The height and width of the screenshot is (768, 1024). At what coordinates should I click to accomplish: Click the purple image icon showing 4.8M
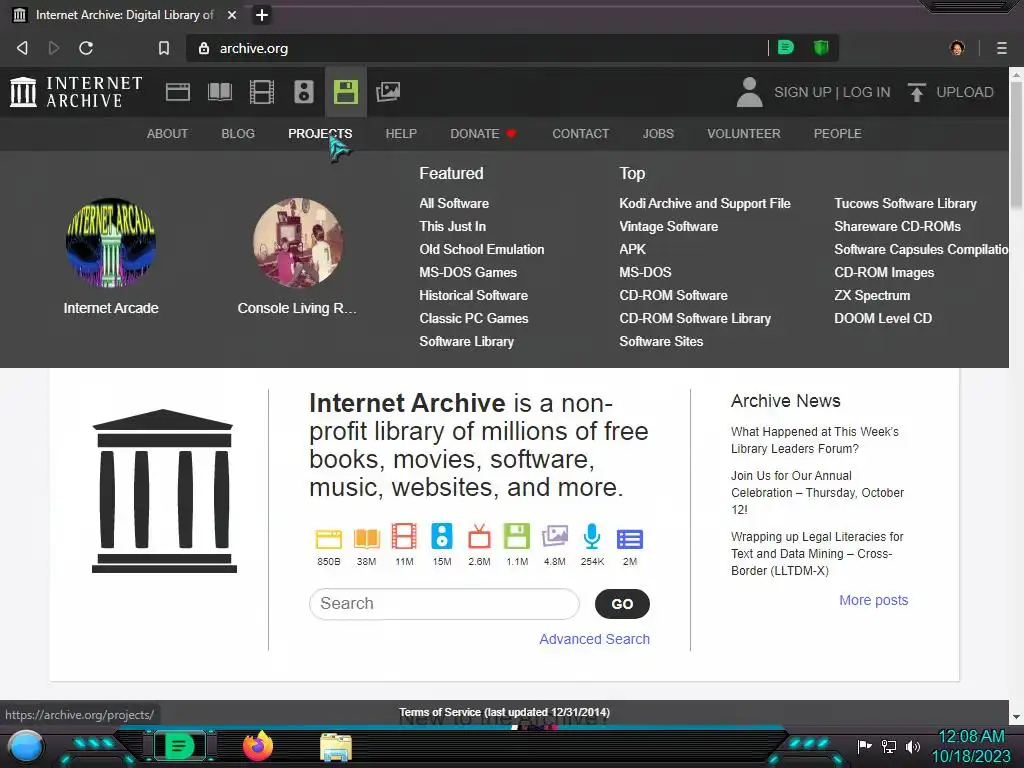coord(554,536)
